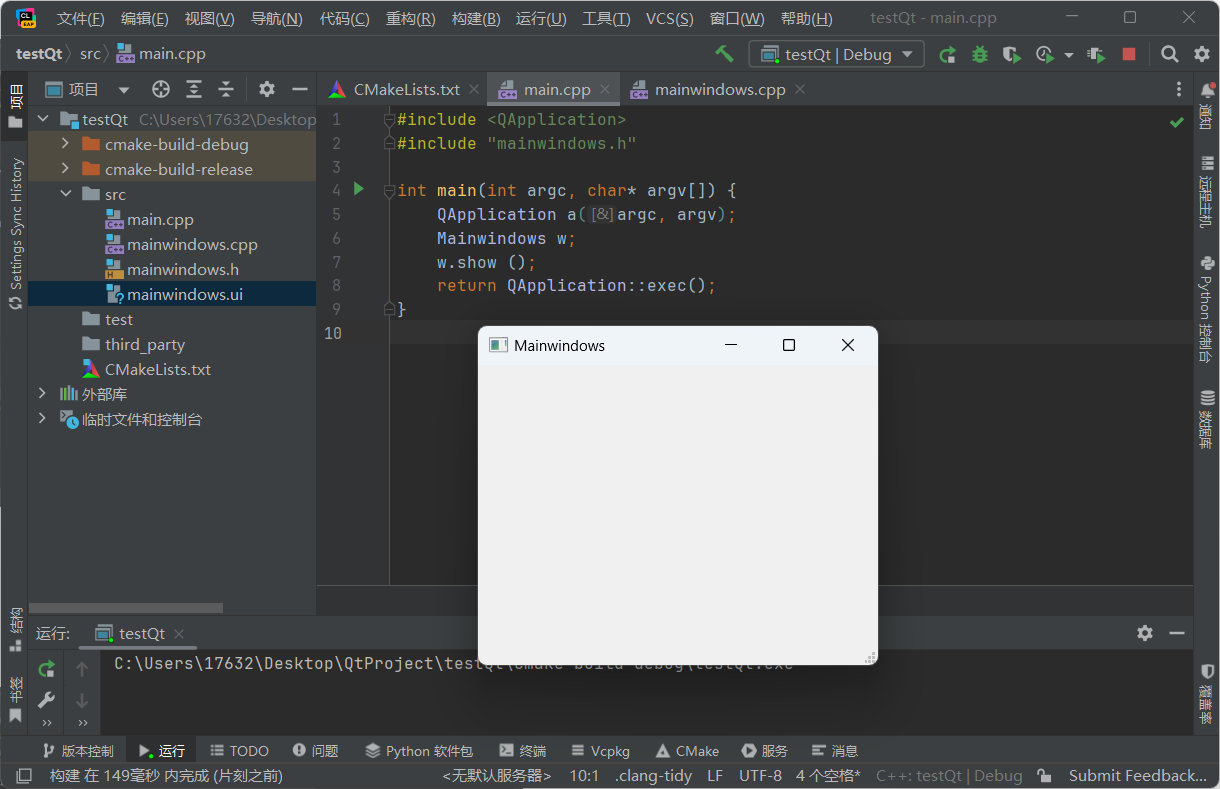Open the 终端 tool window tab
Viewport: 1220px width, 789px height.
pos(523,750)
